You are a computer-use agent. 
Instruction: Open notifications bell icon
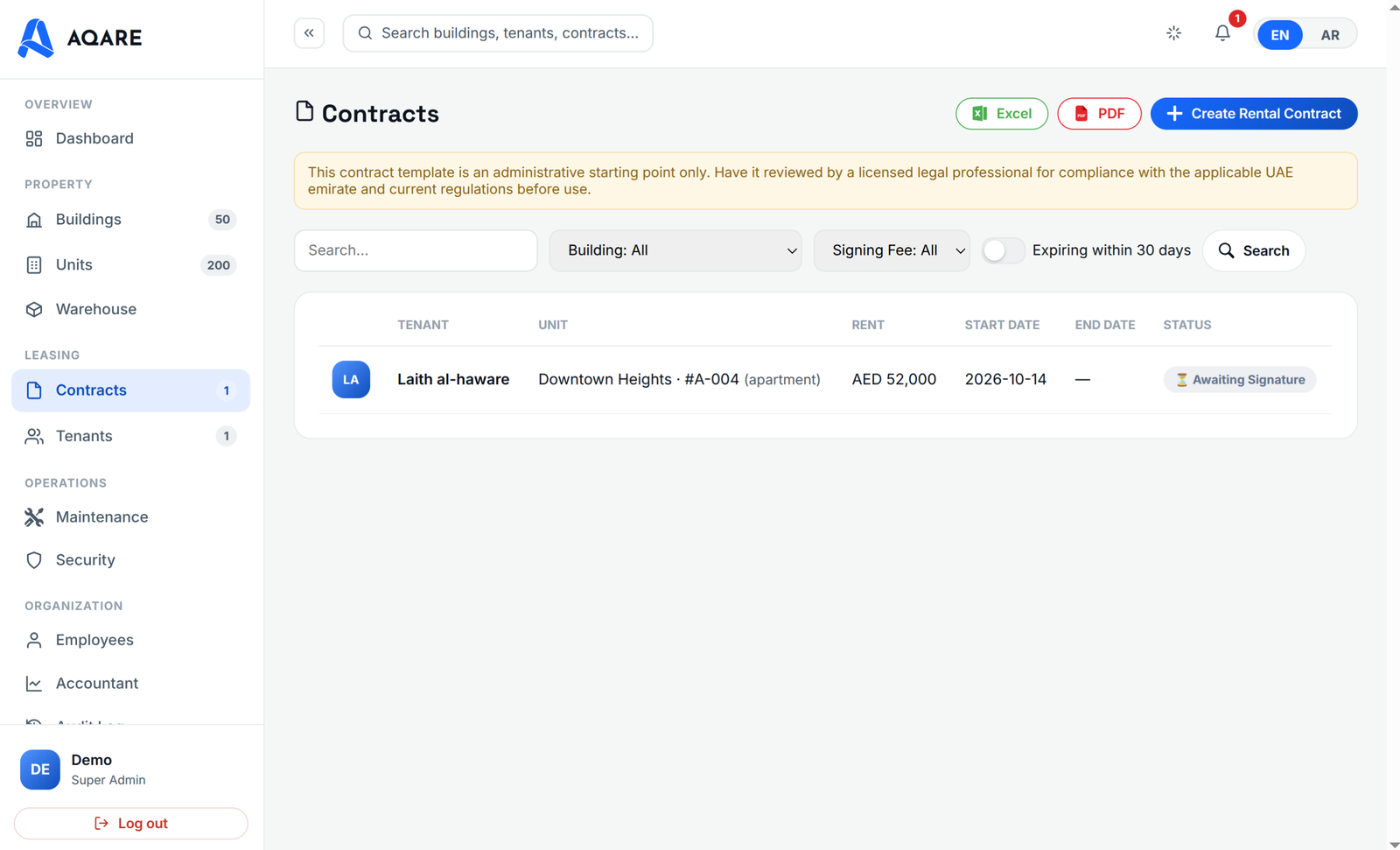click(1222, 33)
